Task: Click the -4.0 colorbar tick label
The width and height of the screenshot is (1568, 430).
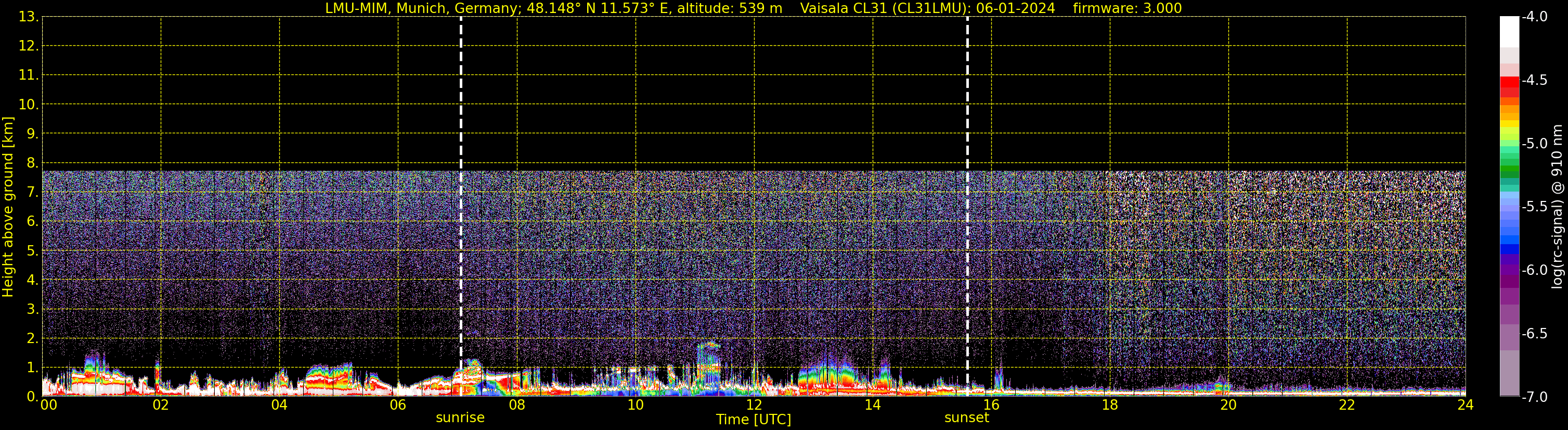Action: [1534, 17]
